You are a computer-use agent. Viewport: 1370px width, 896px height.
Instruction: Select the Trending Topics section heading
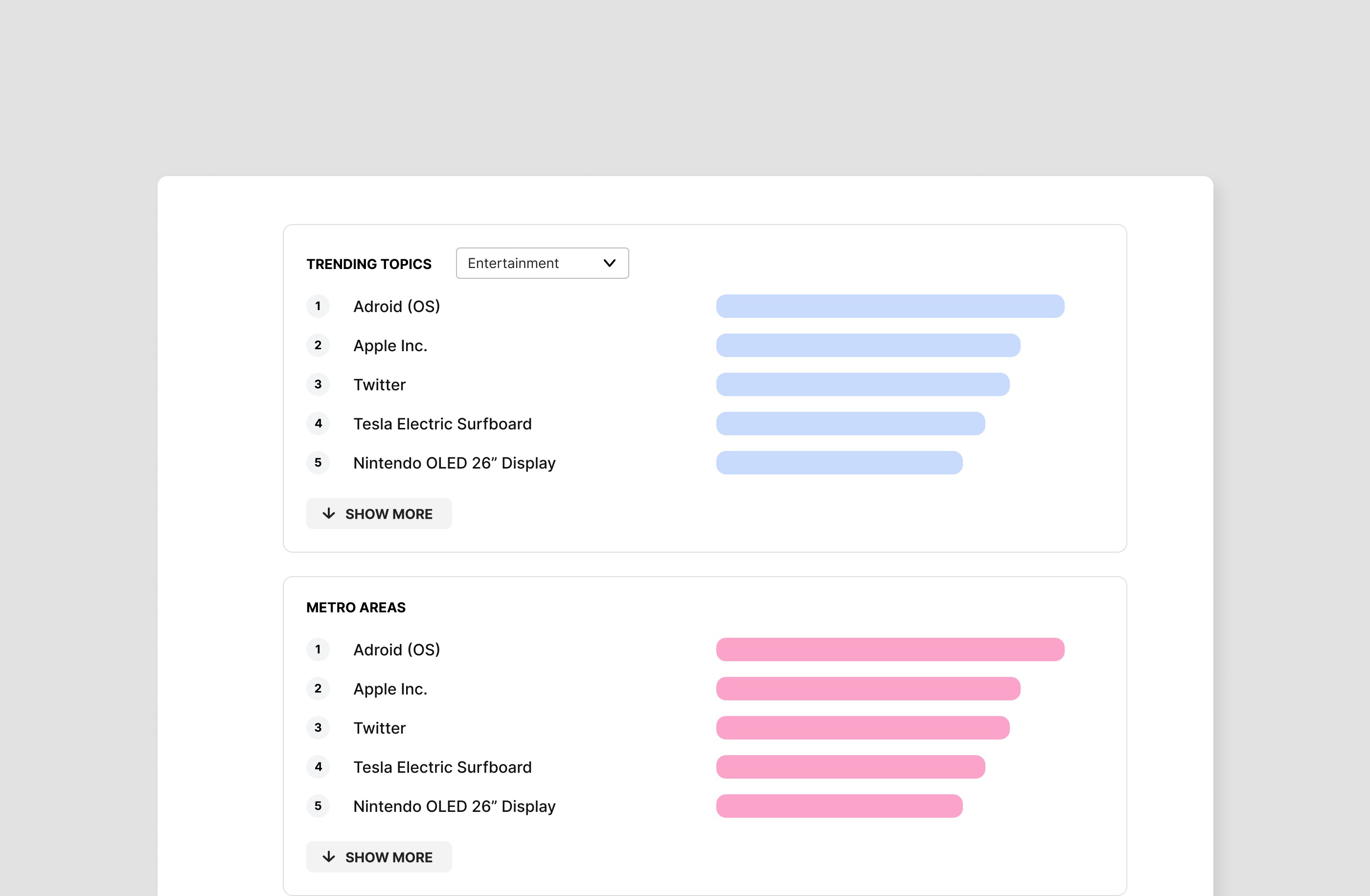pos(369,264)
